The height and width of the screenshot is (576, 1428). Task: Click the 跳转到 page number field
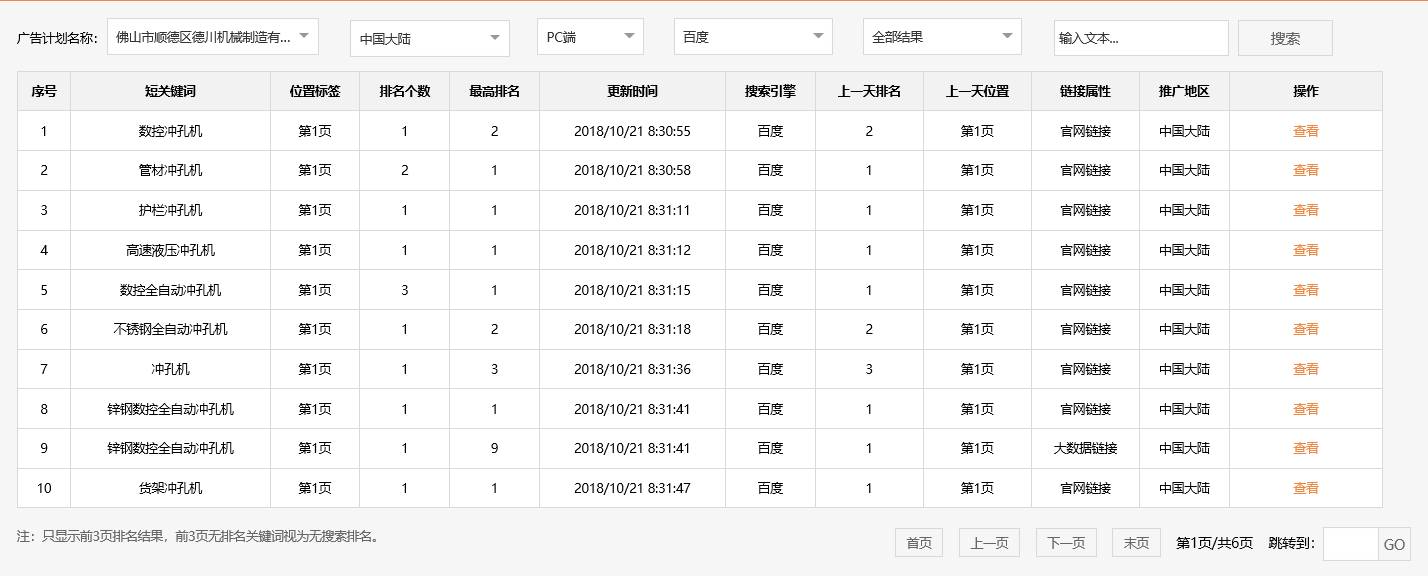click(x=1350, y=544)
